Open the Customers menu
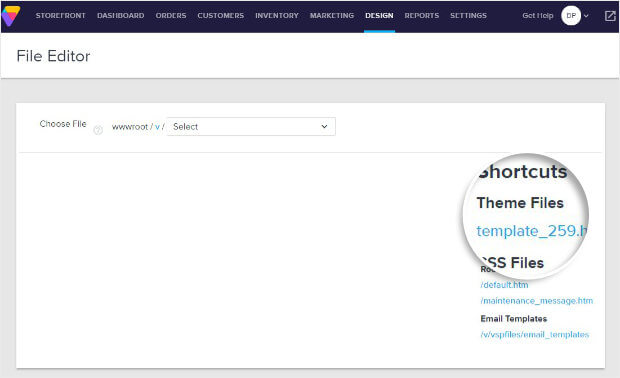Viewport: 620px width, 378px height. point(221,15)
